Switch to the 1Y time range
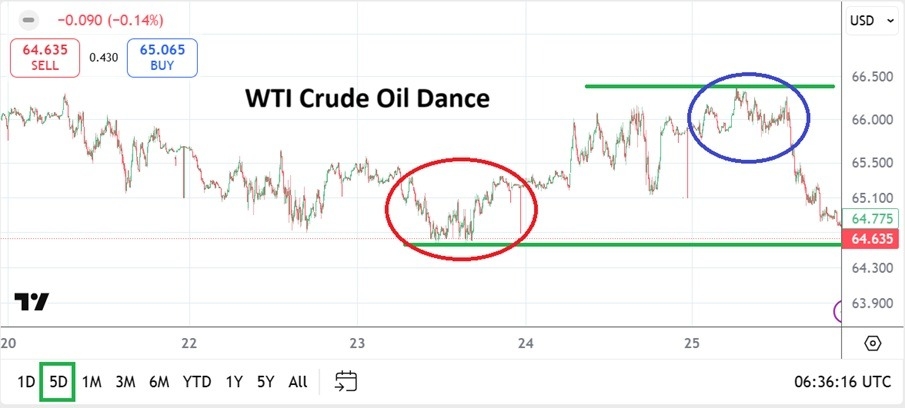This screenshot has width=905, height=408. 234,381
